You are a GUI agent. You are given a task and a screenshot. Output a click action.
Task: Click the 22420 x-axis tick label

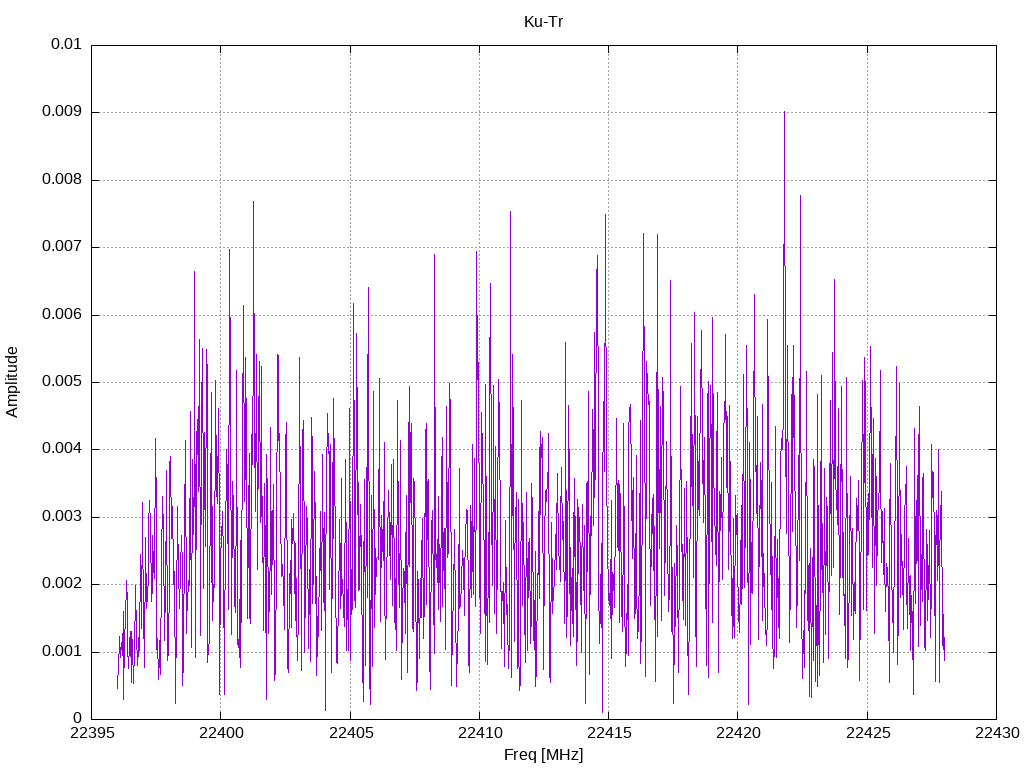click(x=739, y=733)
